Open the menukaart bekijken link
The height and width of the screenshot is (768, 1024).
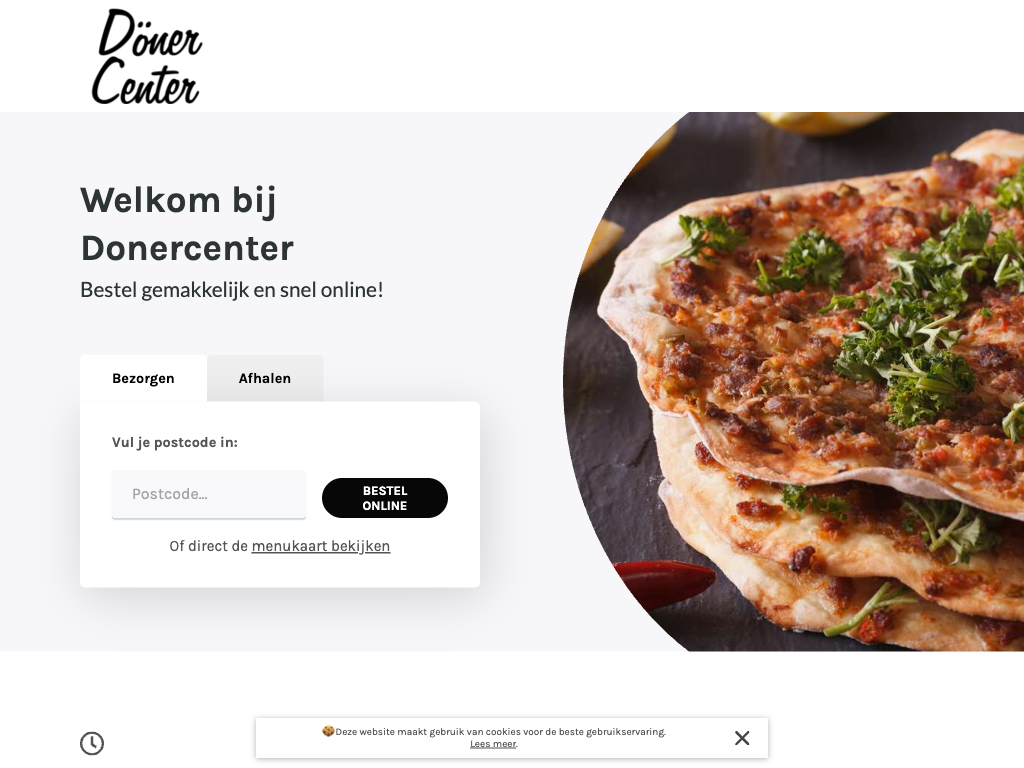click(x=321, y=546)
